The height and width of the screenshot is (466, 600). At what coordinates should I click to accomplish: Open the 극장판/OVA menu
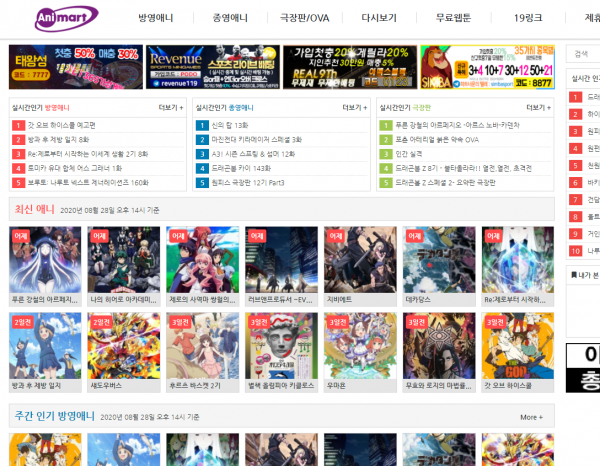point(305,18)
